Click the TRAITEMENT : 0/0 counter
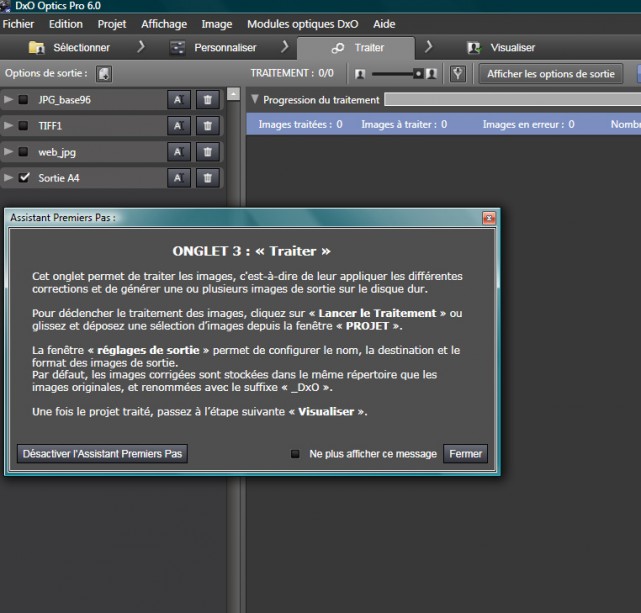This screenshot has width=641, height=613. tap(292, 74)
